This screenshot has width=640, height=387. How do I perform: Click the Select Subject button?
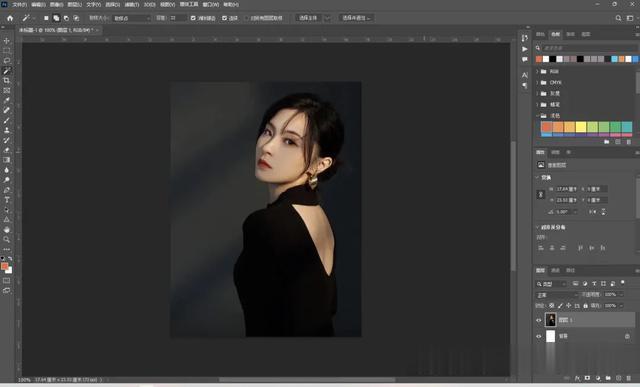click(x=308, y=18)
